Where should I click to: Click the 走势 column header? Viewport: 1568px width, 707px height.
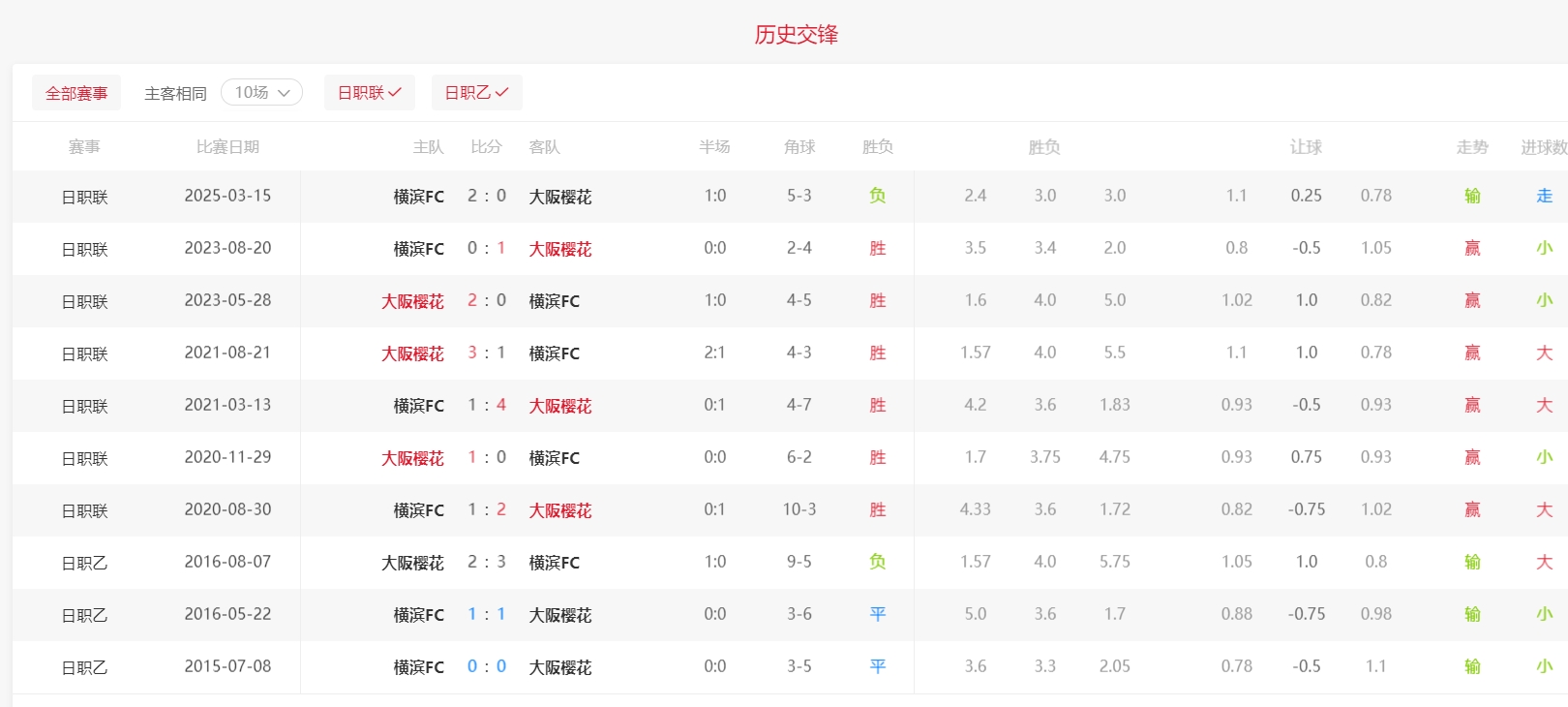[x=1471, y=146]
